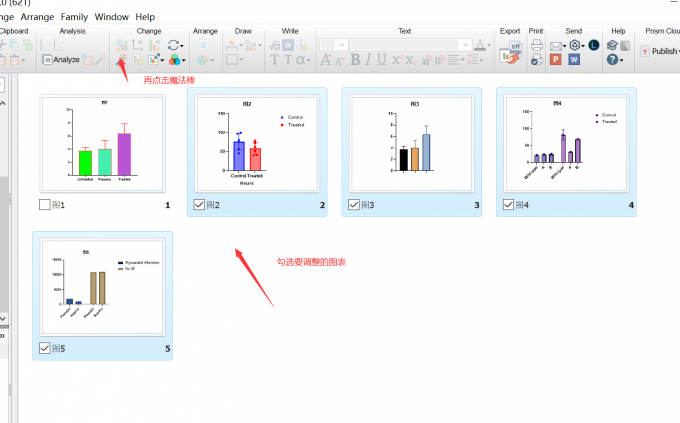Uncheck the 图5 graph checkbox
The image size is (680, 423).
pyautogui.click(x=44, y=348)
